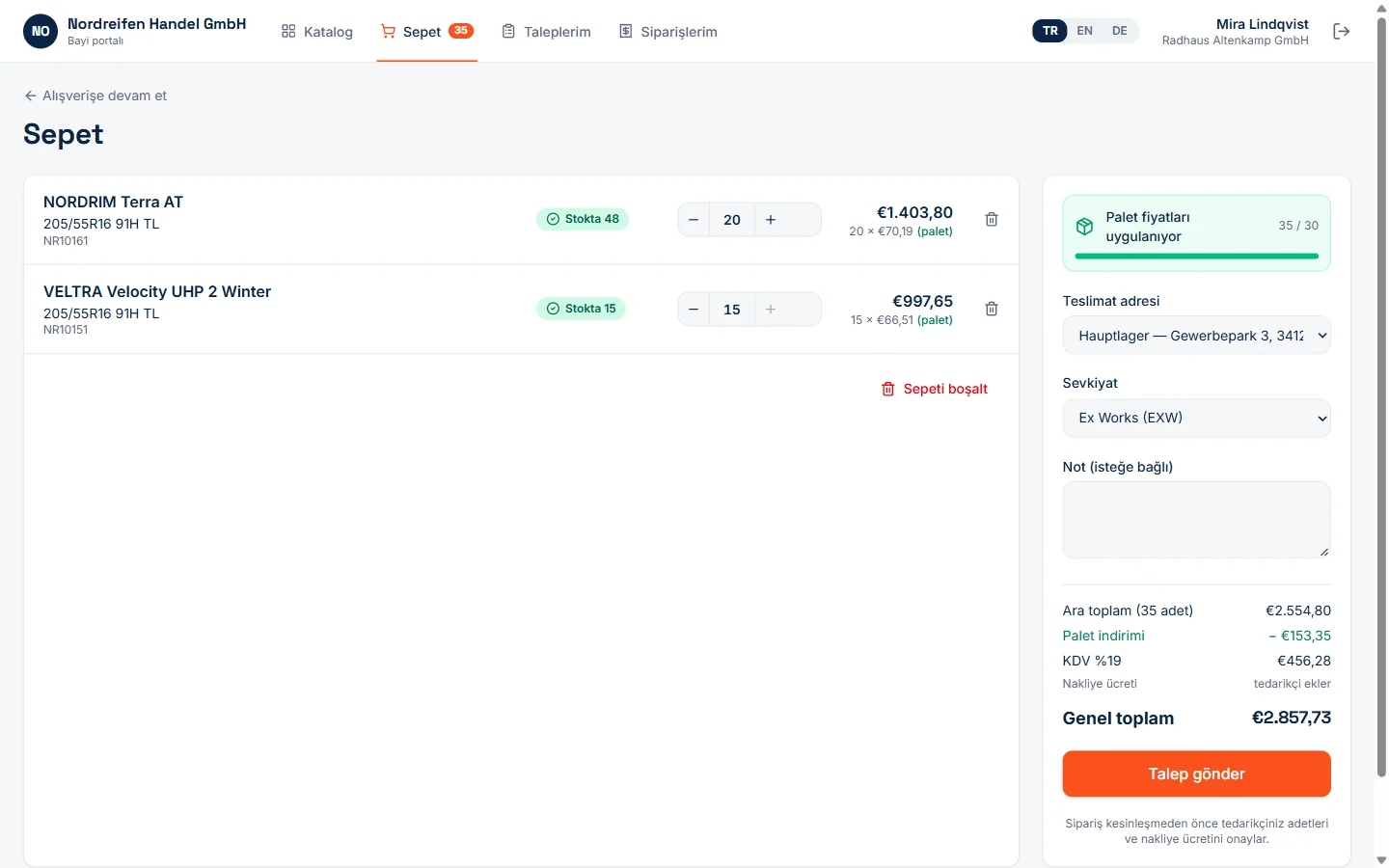Open the Teslimat adresi dropdown
The width and height of the screenshot is (1389, 868).
(x=1196, y=336)
